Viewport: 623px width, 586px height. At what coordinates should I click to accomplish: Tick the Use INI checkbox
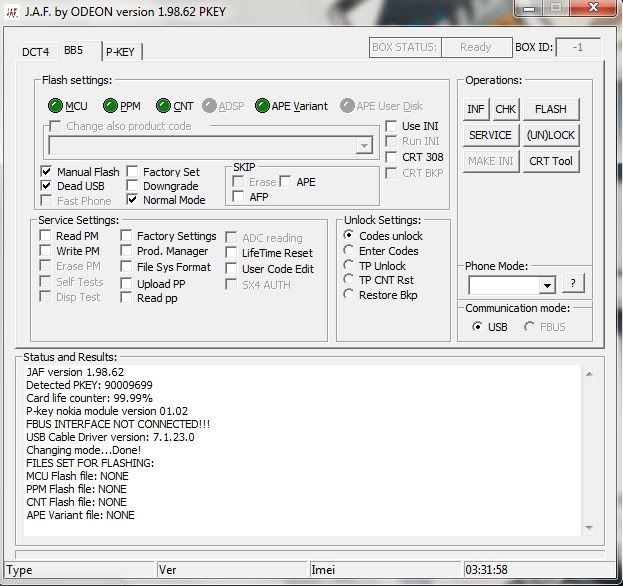391,126
